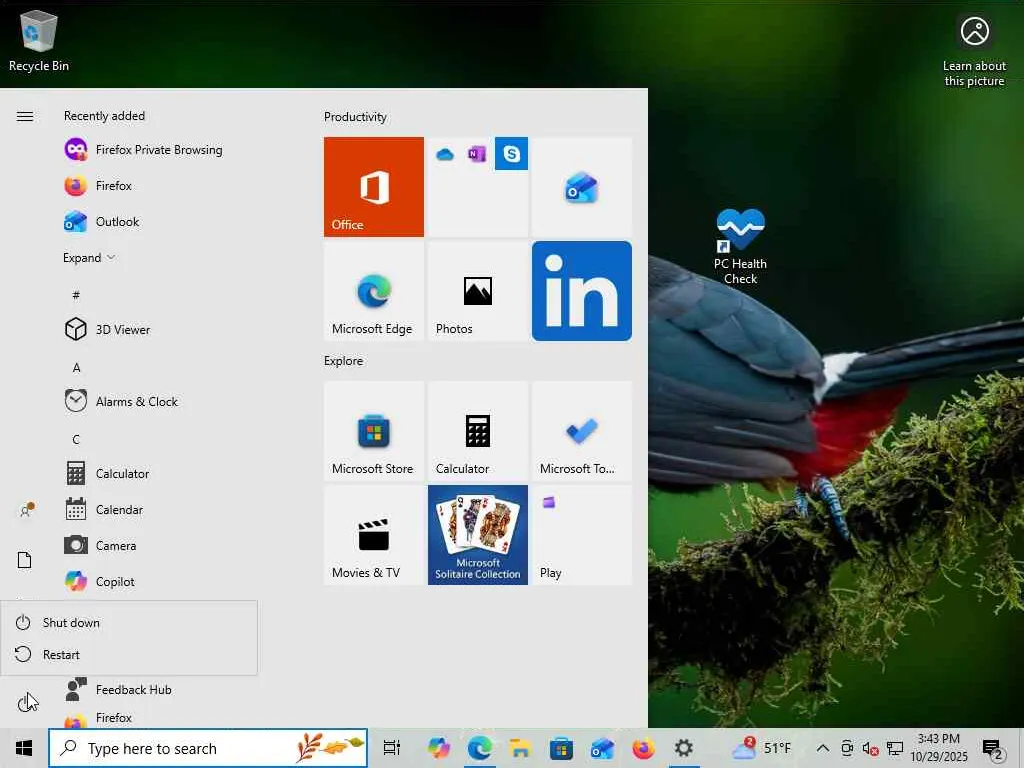Select Restart from power menu
1024x768 pixels.
(129, 654)
